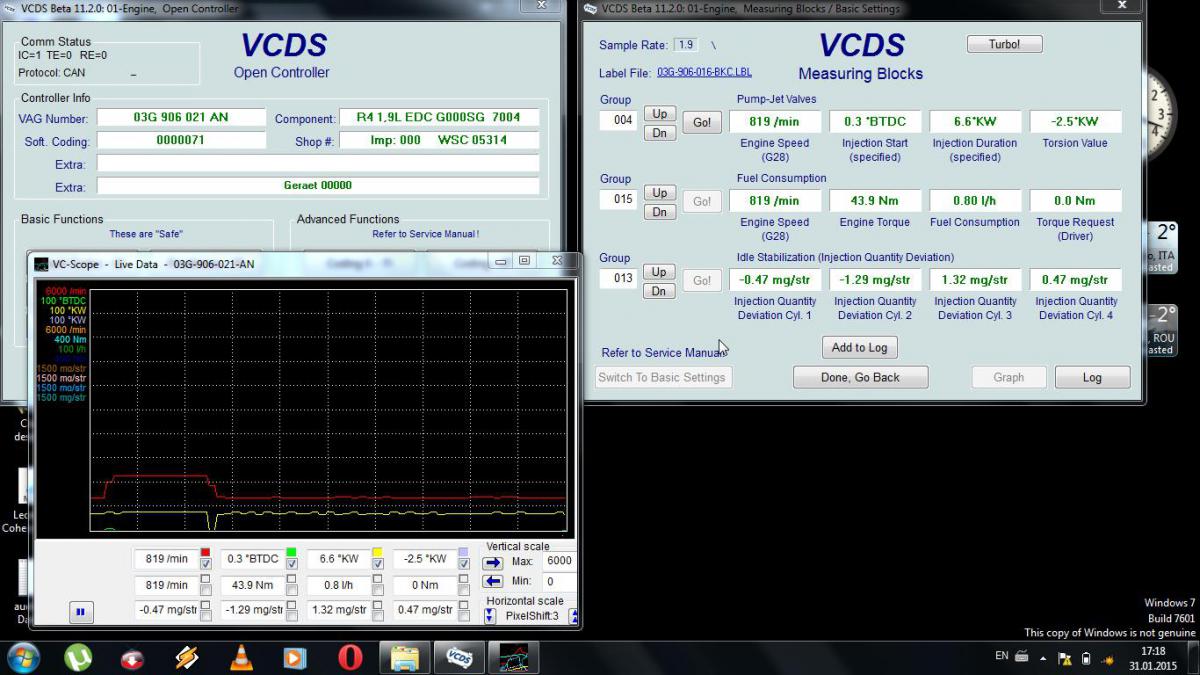The width and height of the screenshot is (1200, 675).
Task: Click the vertical scale Max right-arrow icon
Action: pyautogui.click(x=492, y=562)
